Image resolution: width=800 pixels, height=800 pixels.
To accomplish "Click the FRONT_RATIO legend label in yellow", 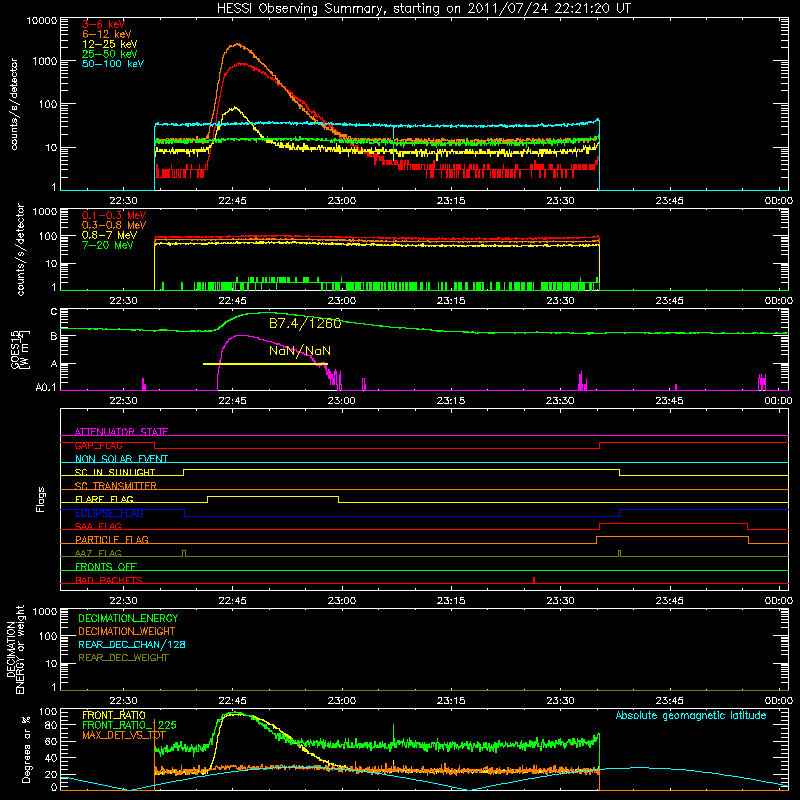I will click(x=114, y=715).
